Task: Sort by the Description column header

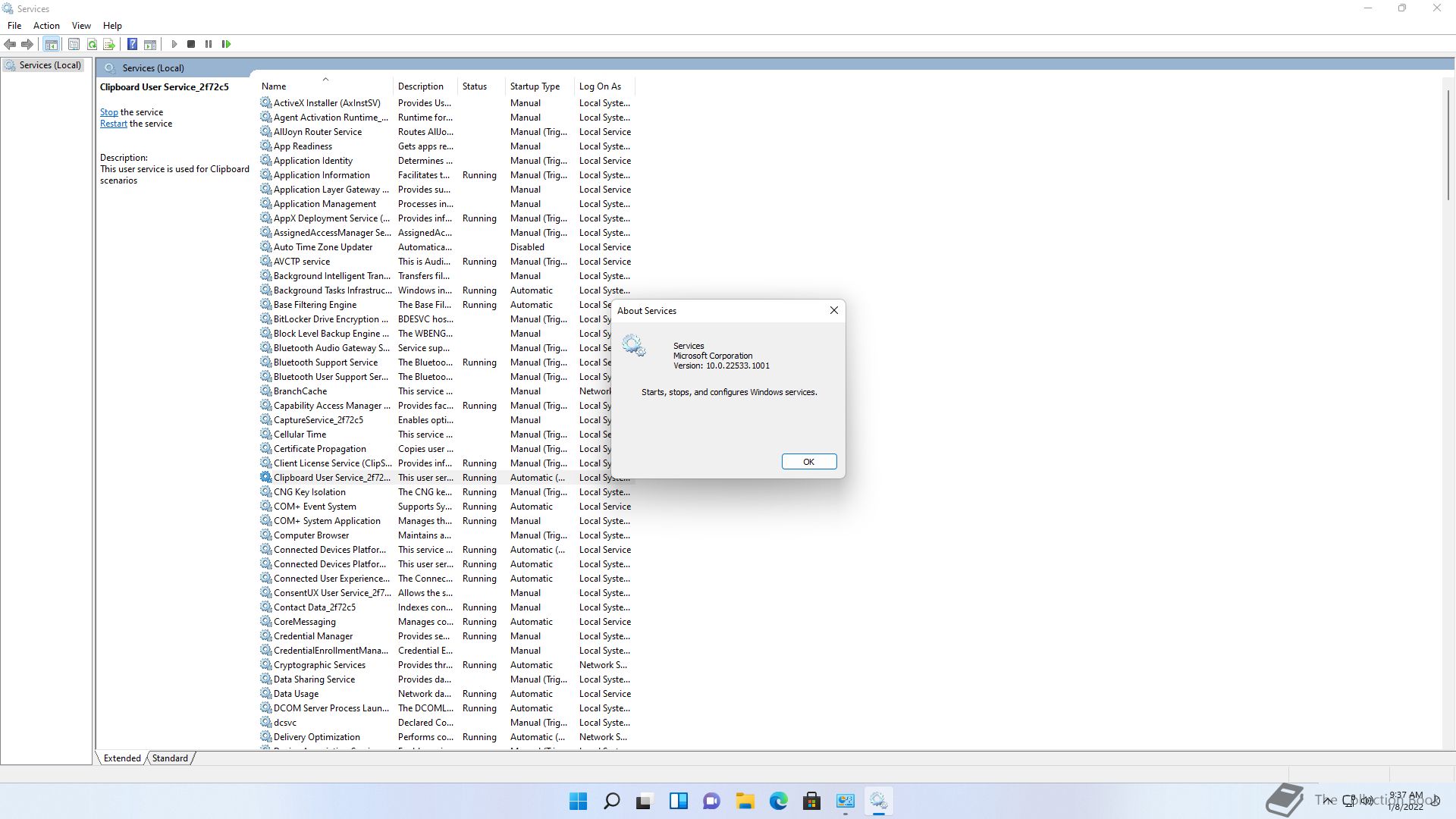Action: pos(425,86)
